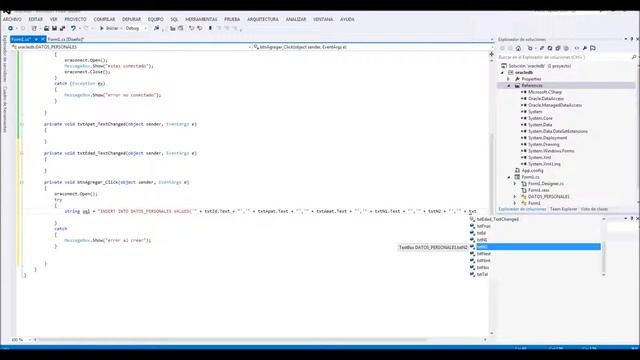Open the DEPURAR menu
The image size is (640, 360).
(131, 19)
